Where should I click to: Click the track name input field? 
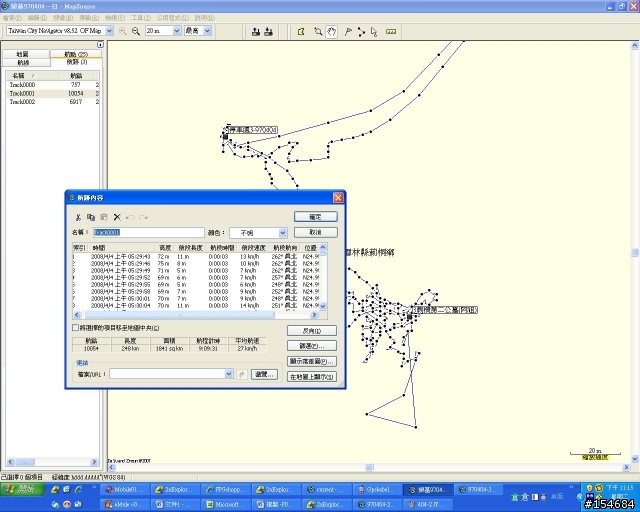[149, 232]
